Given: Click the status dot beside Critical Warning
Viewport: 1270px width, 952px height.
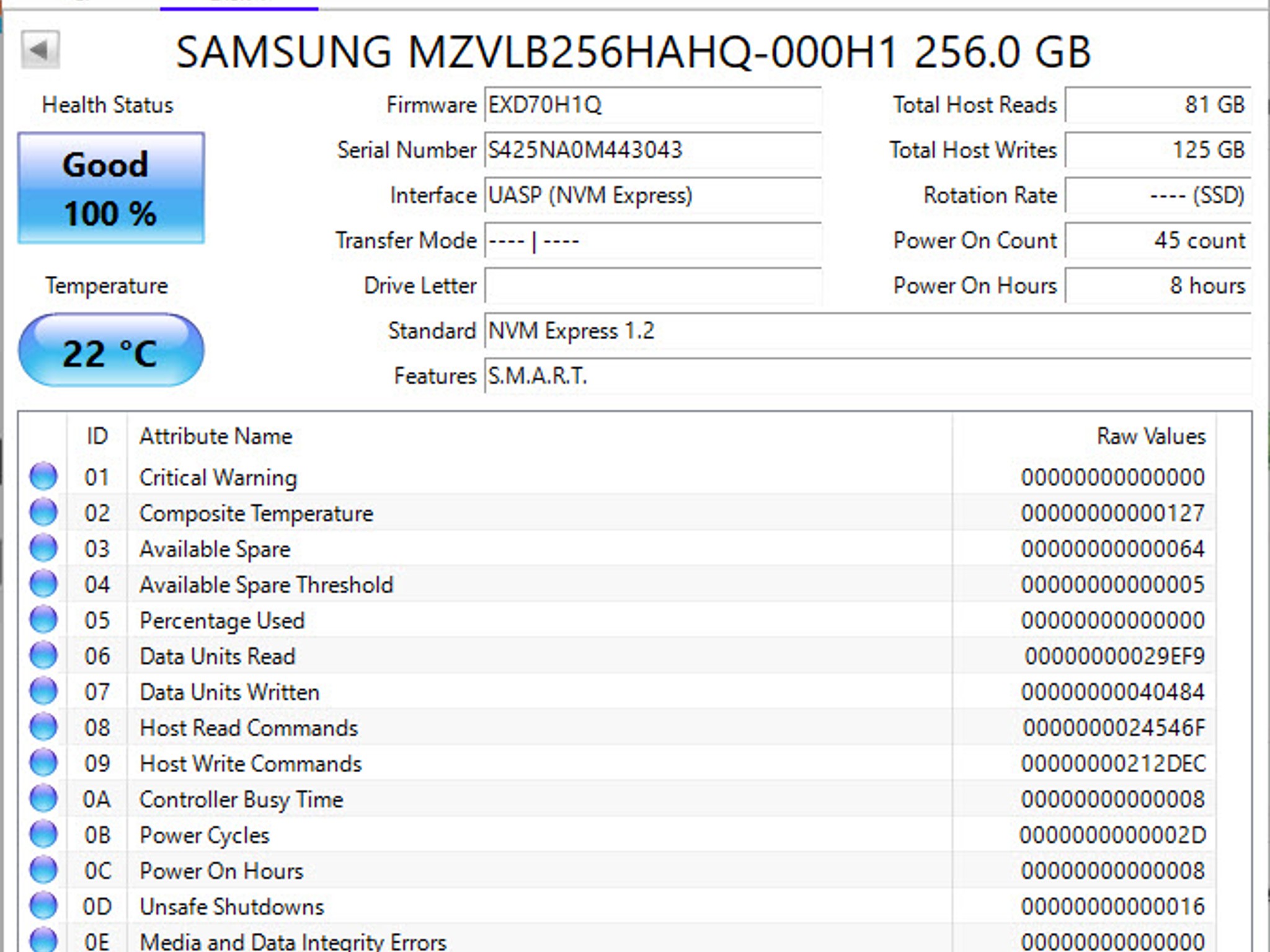Looking at the screenshot, I should tap(42, 477).
